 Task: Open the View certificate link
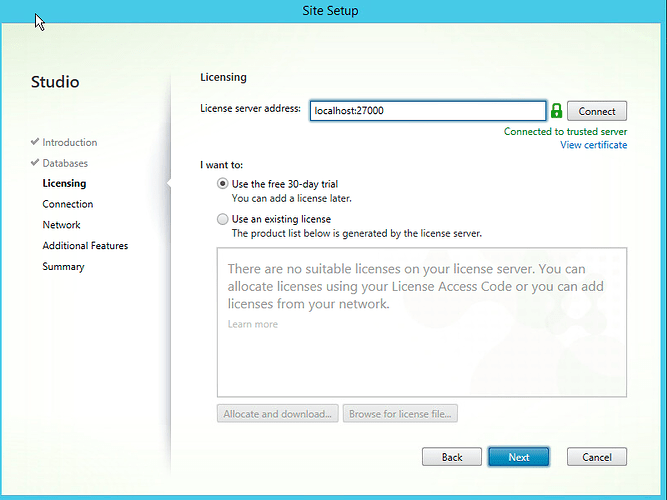point(593,145)
